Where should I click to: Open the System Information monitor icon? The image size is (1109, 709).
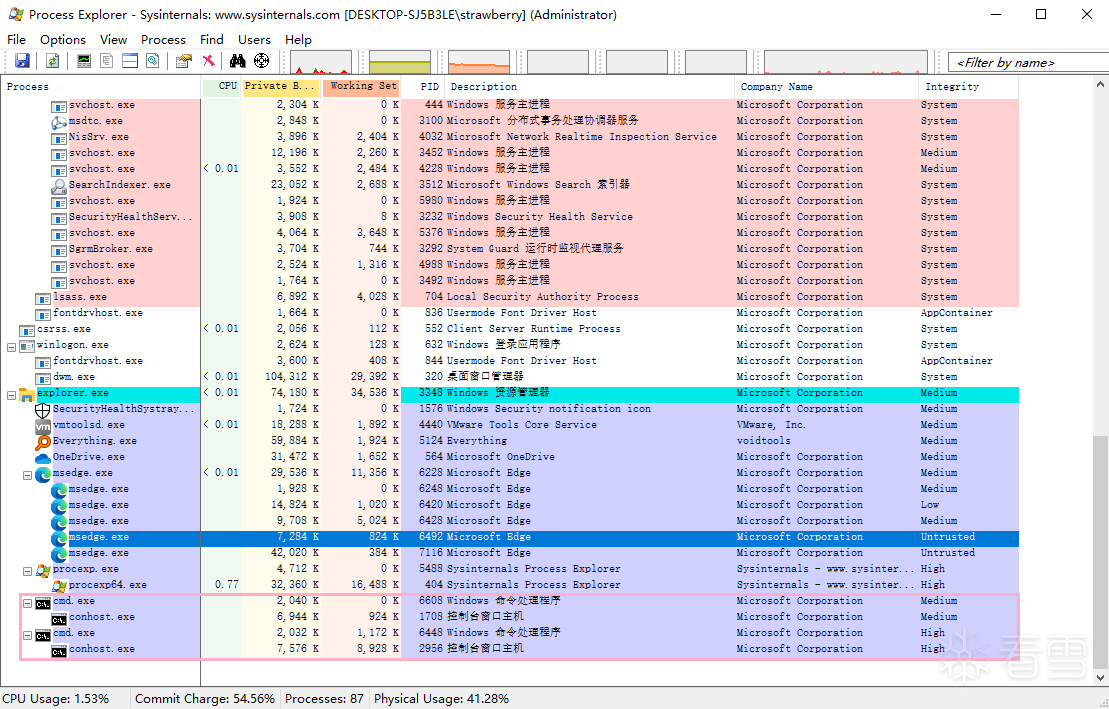[x=83, y=61]
